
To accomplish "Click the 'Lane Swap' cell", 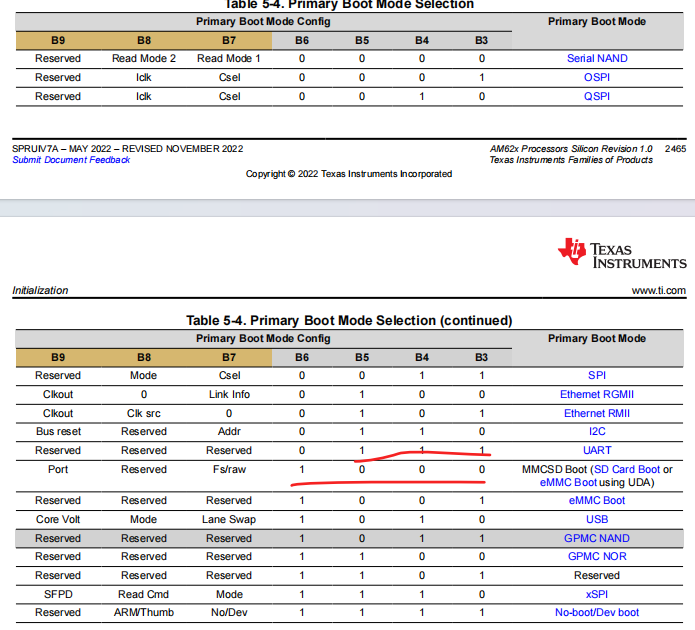I will click(x=229, y=520).
